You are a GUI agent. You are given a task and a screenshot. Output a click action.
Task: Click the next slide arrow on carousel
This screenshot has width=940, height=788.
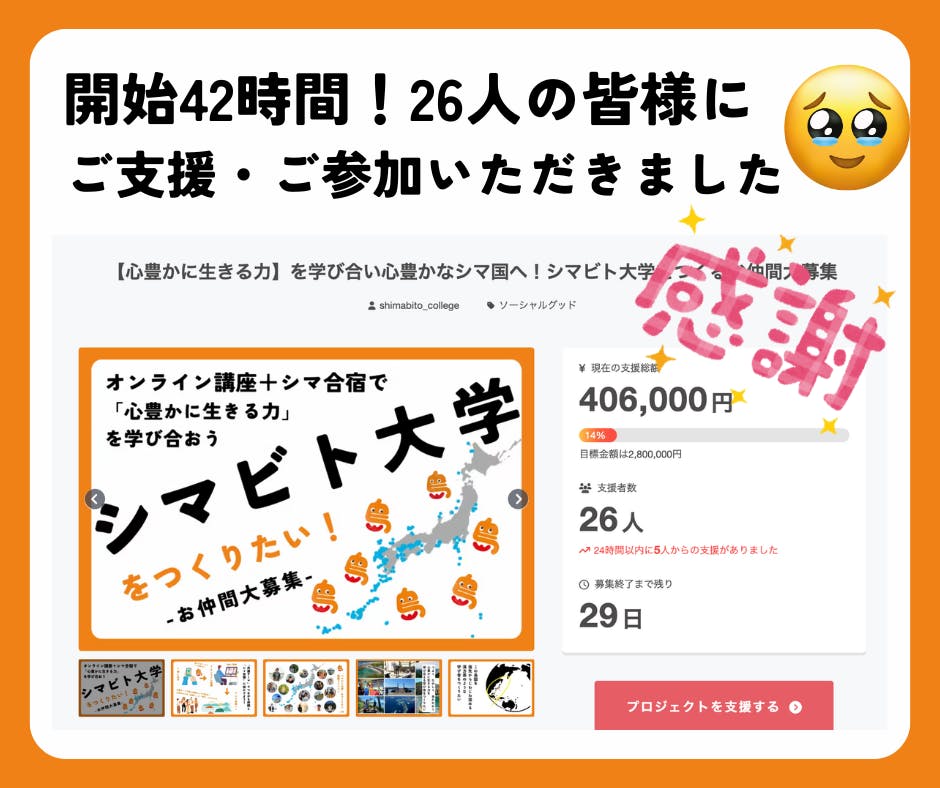(518, 499)
